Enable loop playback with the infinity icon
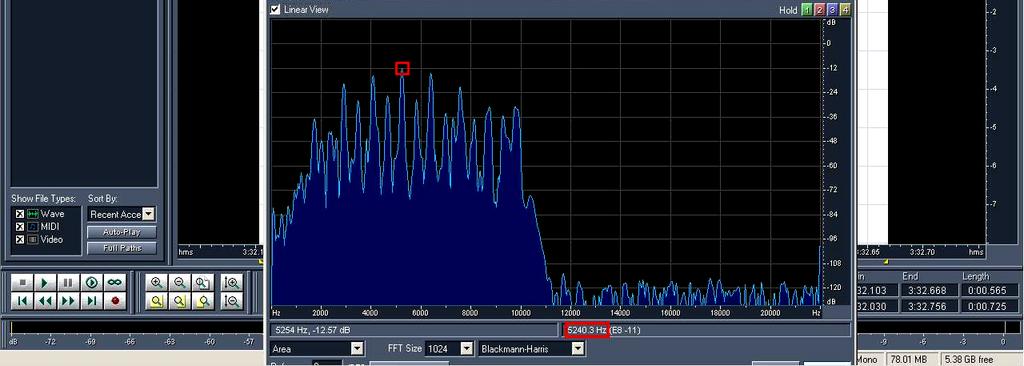This screenshot has height=366, width=1024. click(x=115, y=282)
